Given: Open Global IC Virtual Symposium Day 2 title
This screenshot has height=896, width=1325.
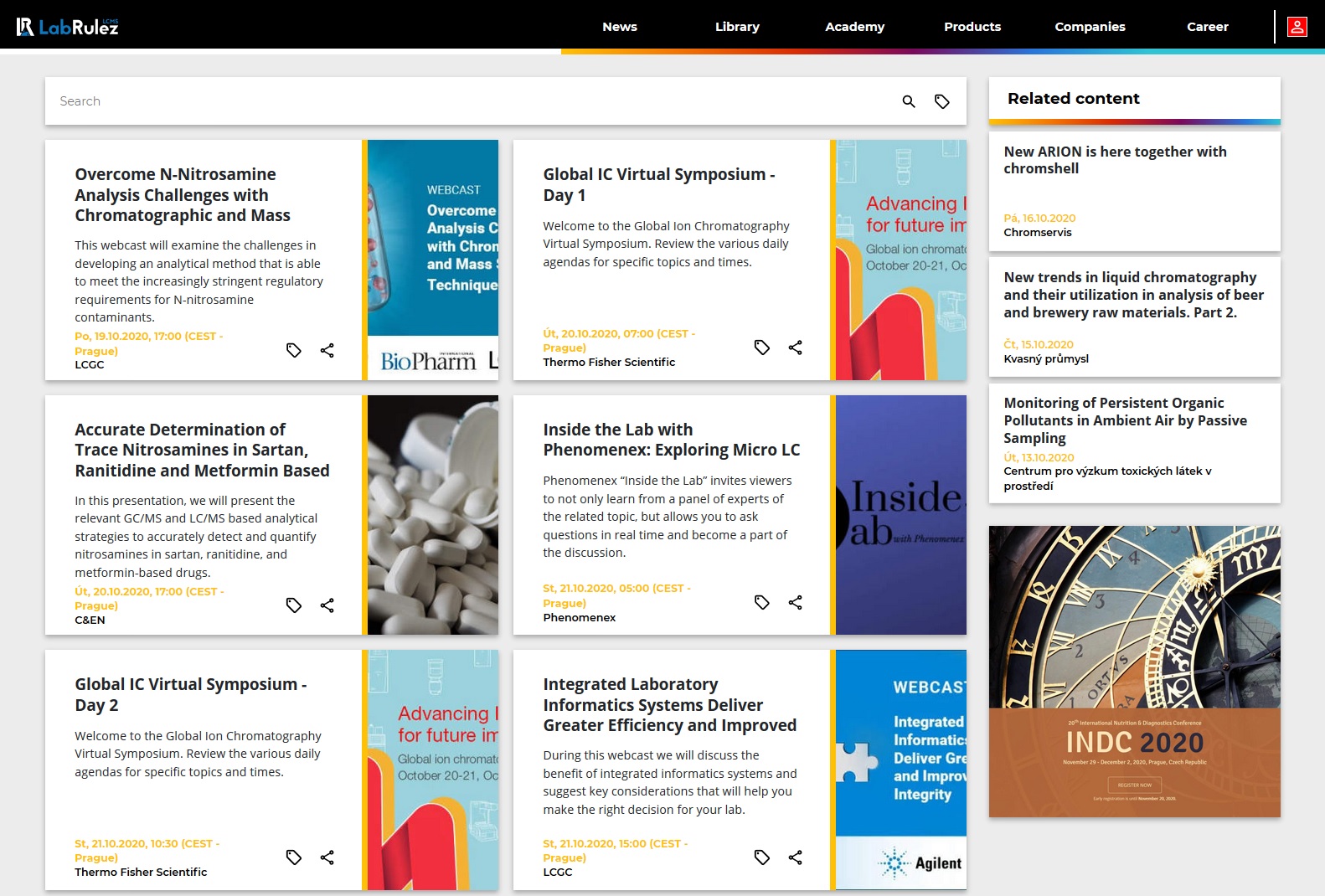Looking at the screenshot, I should [191, 694].
